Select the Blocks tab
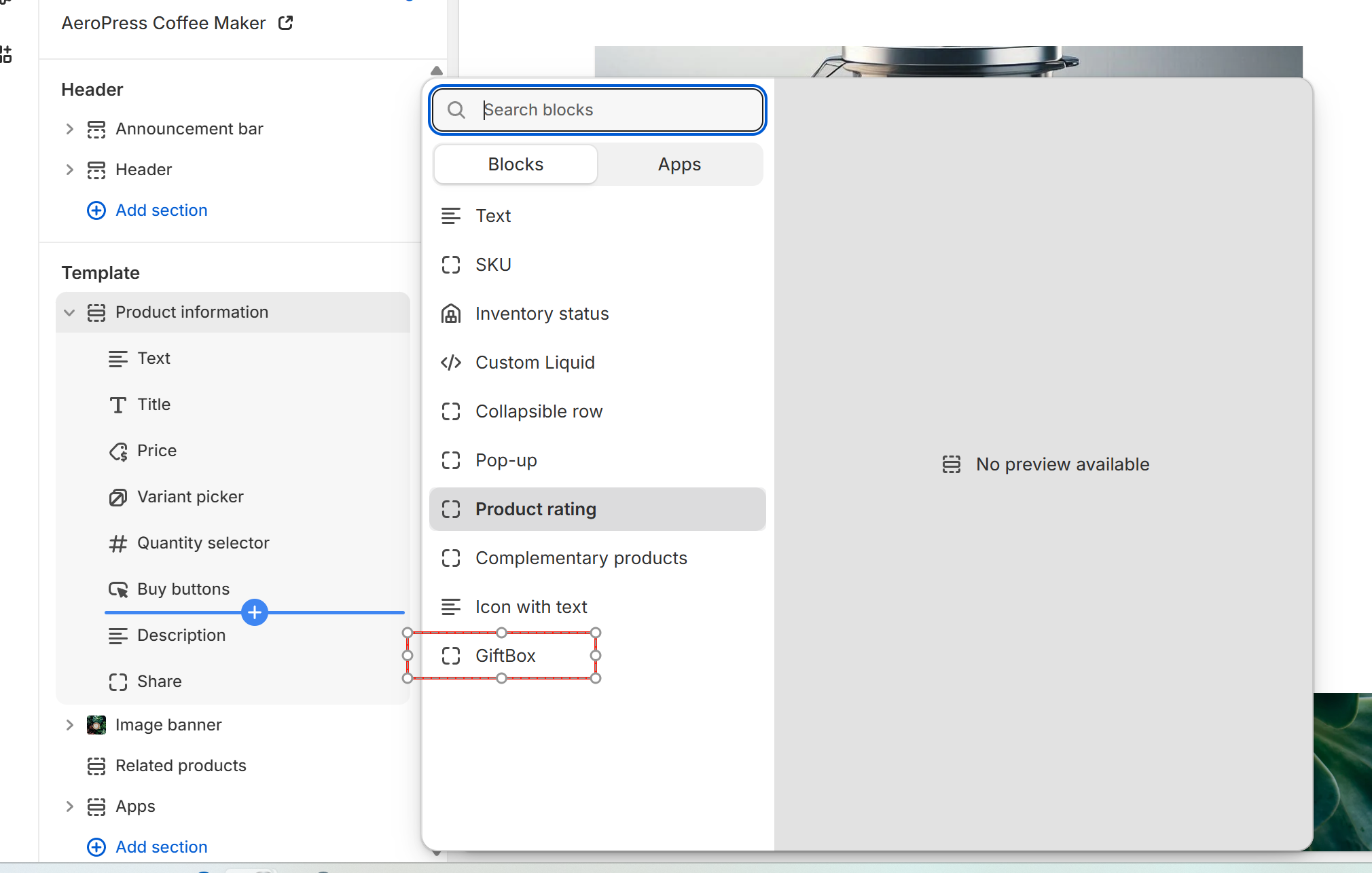The height and width of the screenshot is (873, 1372). 516,164
